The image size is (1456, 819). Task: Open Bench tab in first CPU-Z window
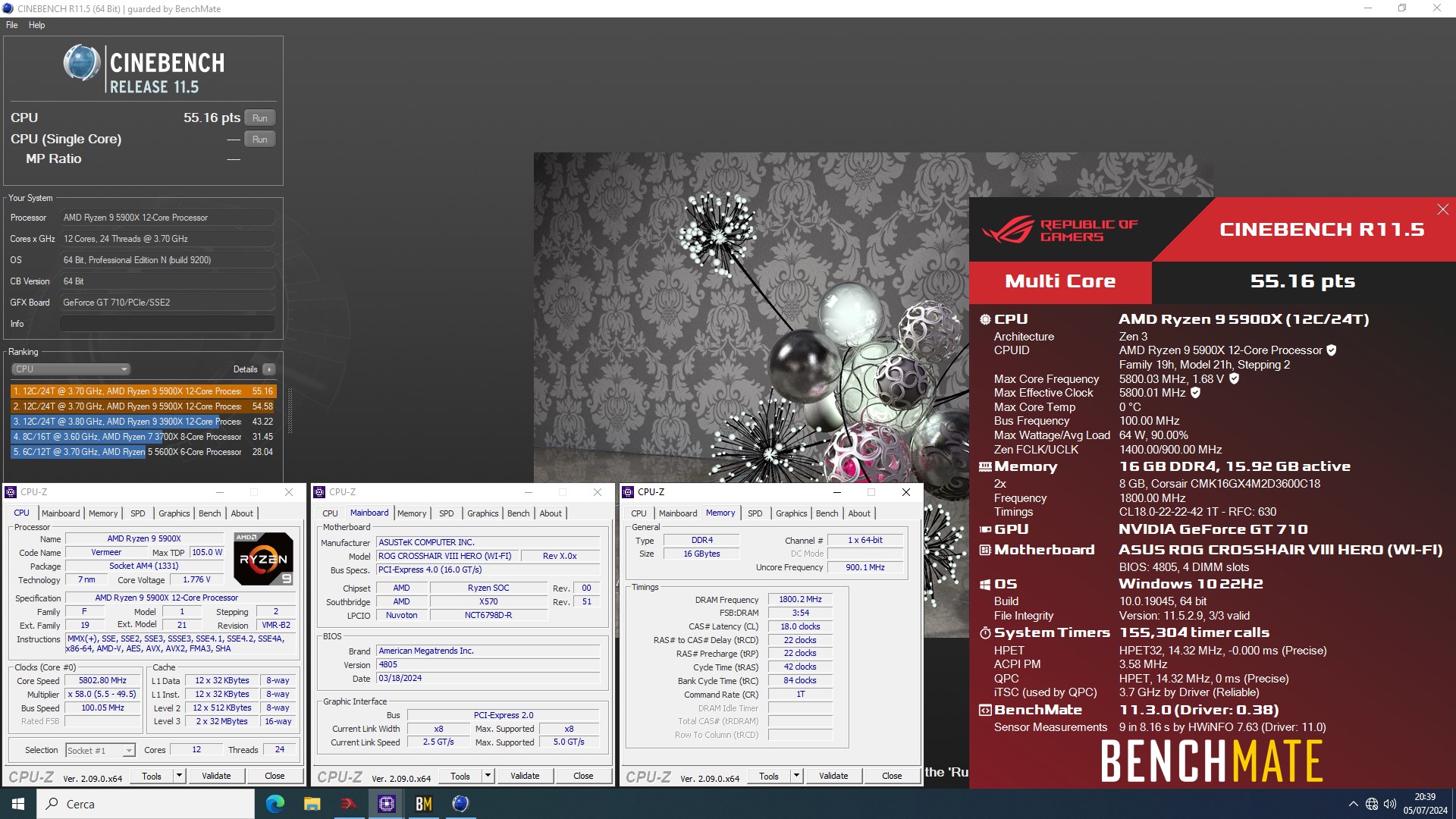tap(209, 513)
